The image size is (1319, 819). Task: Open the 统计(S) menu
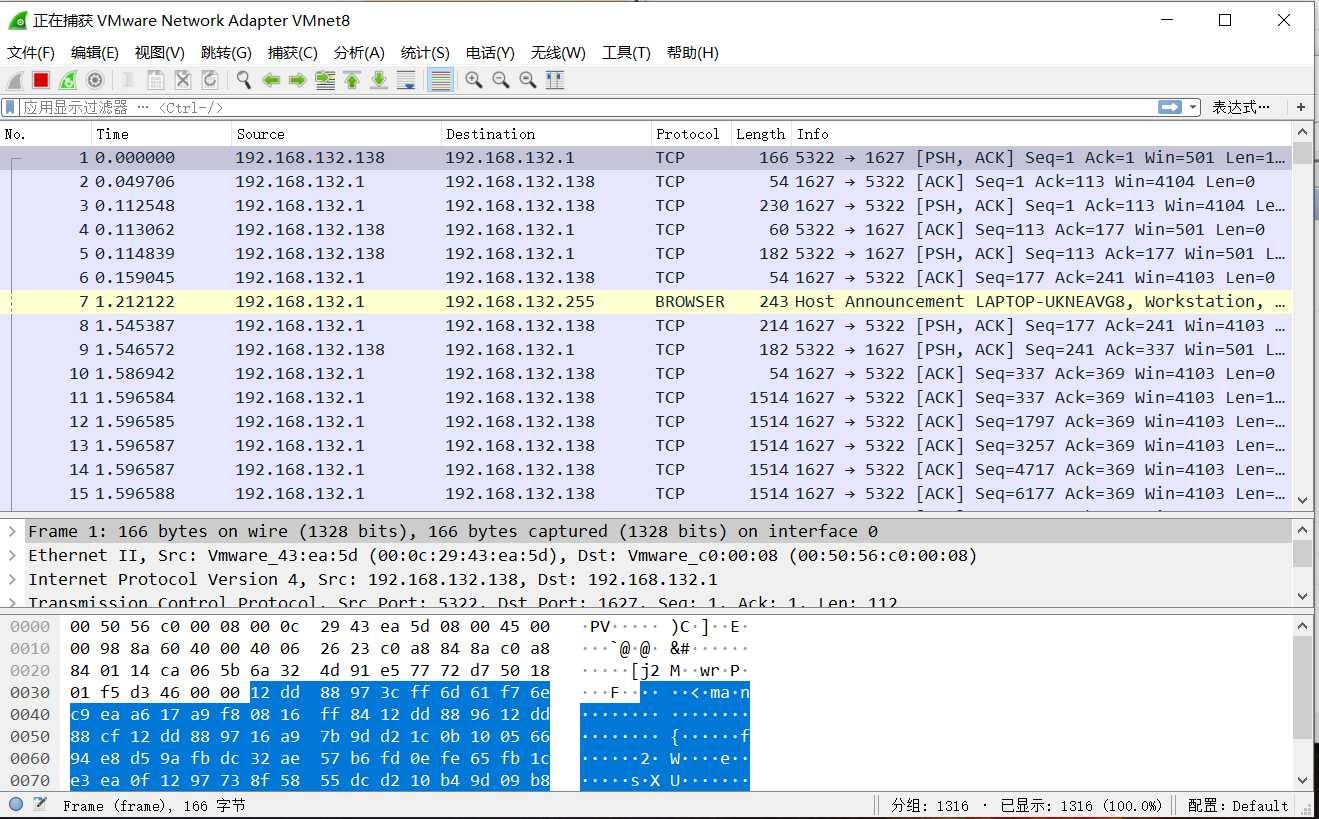click(425, 53)
